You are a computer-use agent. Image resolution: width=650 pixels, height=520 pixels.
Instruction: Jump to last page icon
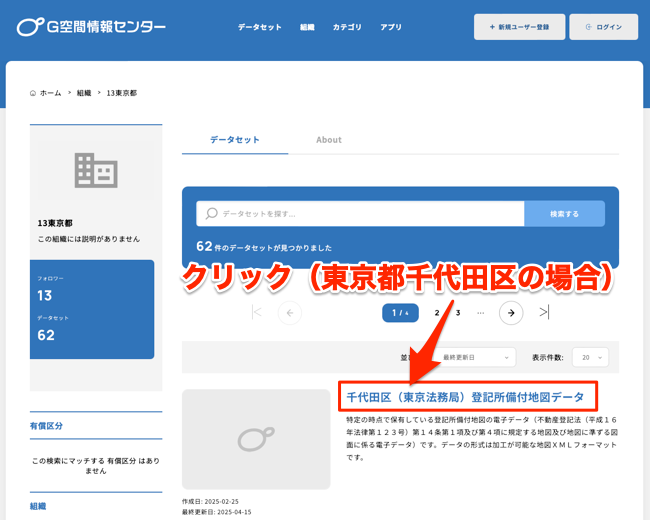(x=544, y=312)
